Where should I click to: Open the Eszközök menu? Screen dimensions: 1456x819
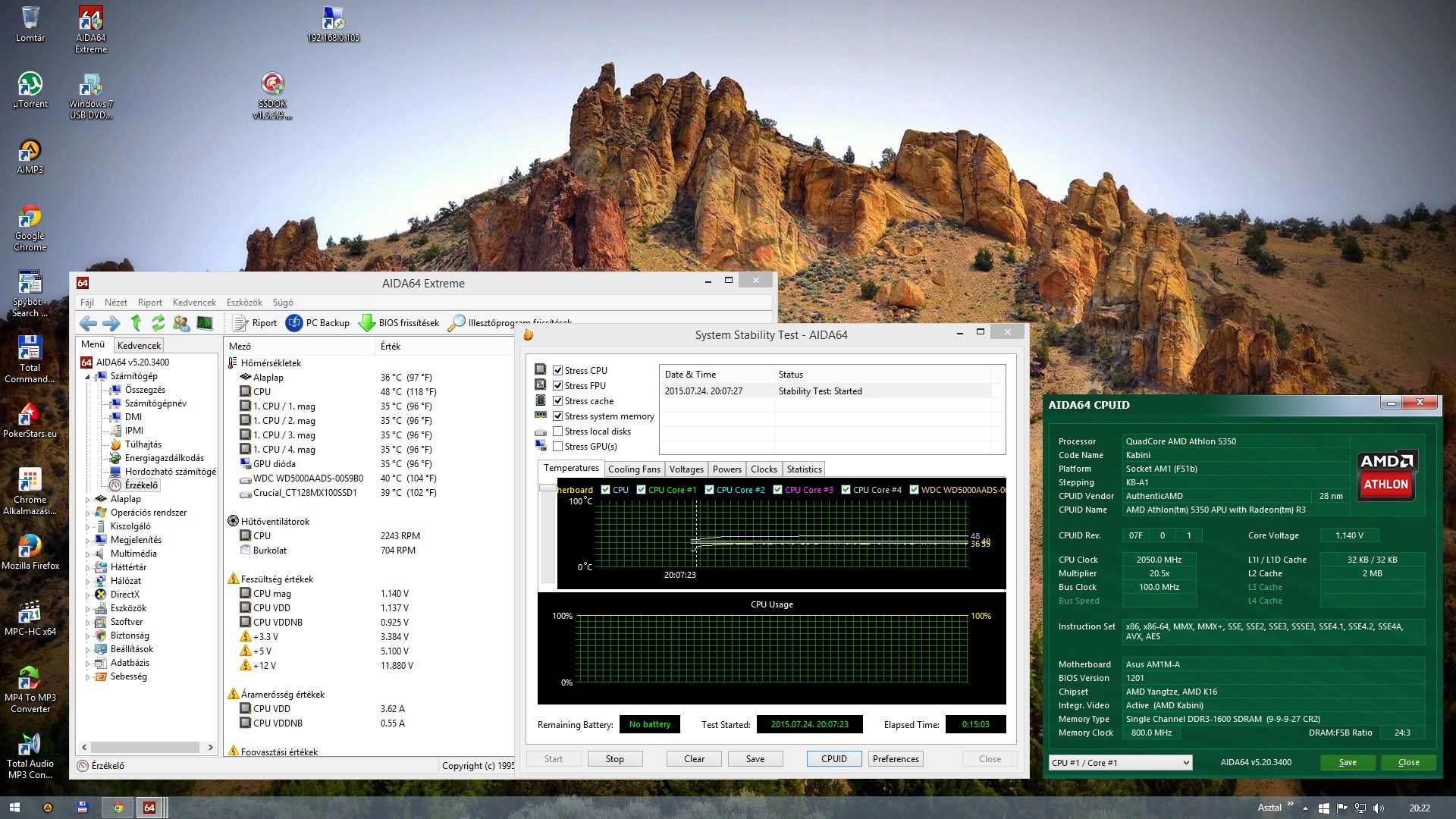coord(244,303)
